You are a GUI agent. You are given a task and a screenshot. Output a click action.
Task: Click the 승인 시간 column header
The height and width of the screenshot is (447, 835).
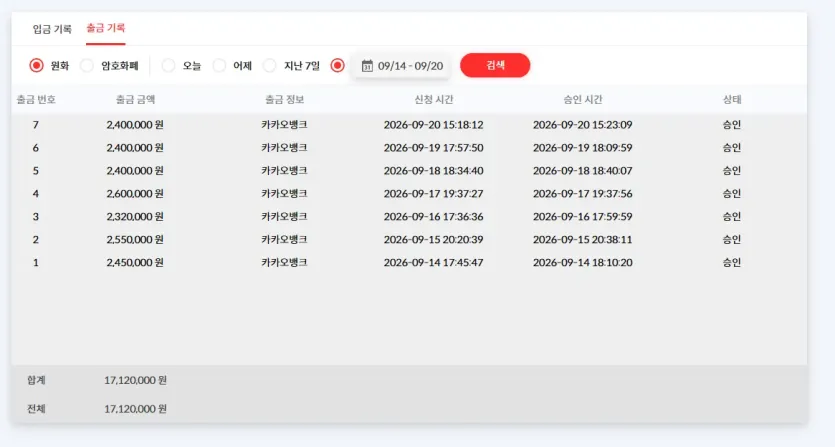[x=583, y=100]
